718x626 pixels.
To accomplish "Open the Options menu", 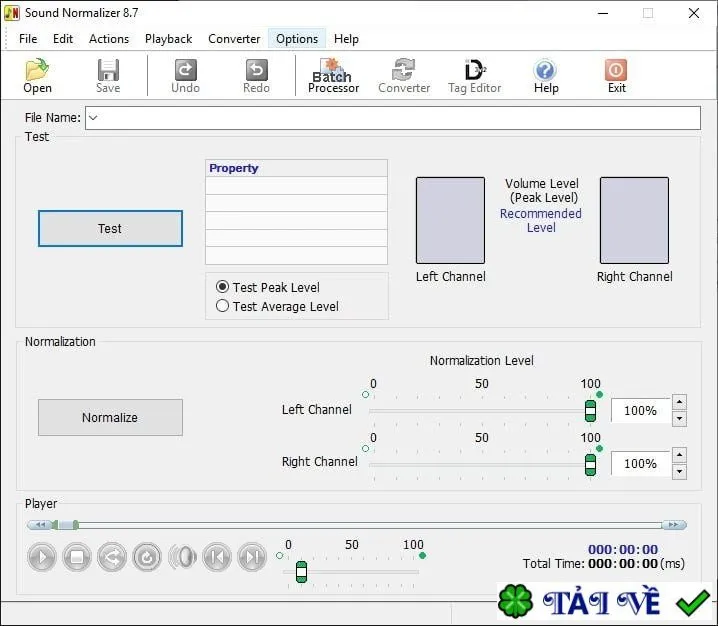I will point(297,39).
